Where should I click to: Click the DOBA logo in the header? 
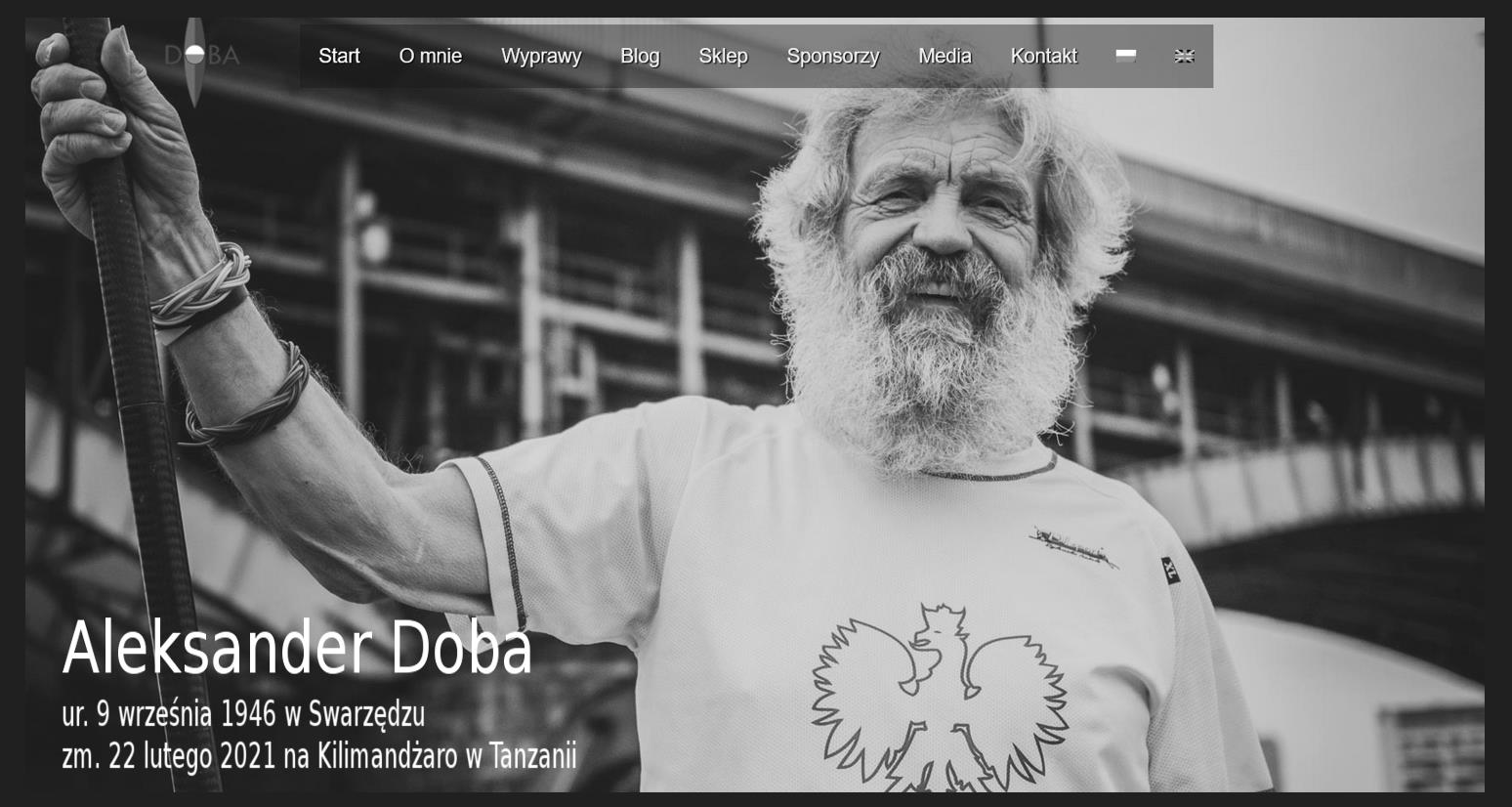[200, 56]
